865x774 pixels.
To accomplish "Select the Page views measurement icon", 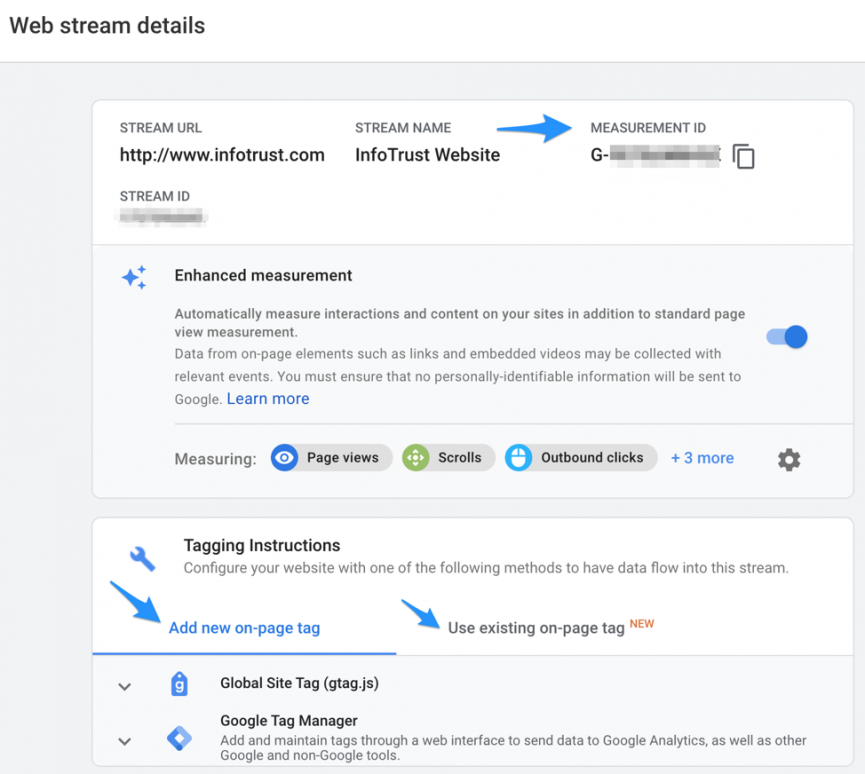I will pos(284,457).
